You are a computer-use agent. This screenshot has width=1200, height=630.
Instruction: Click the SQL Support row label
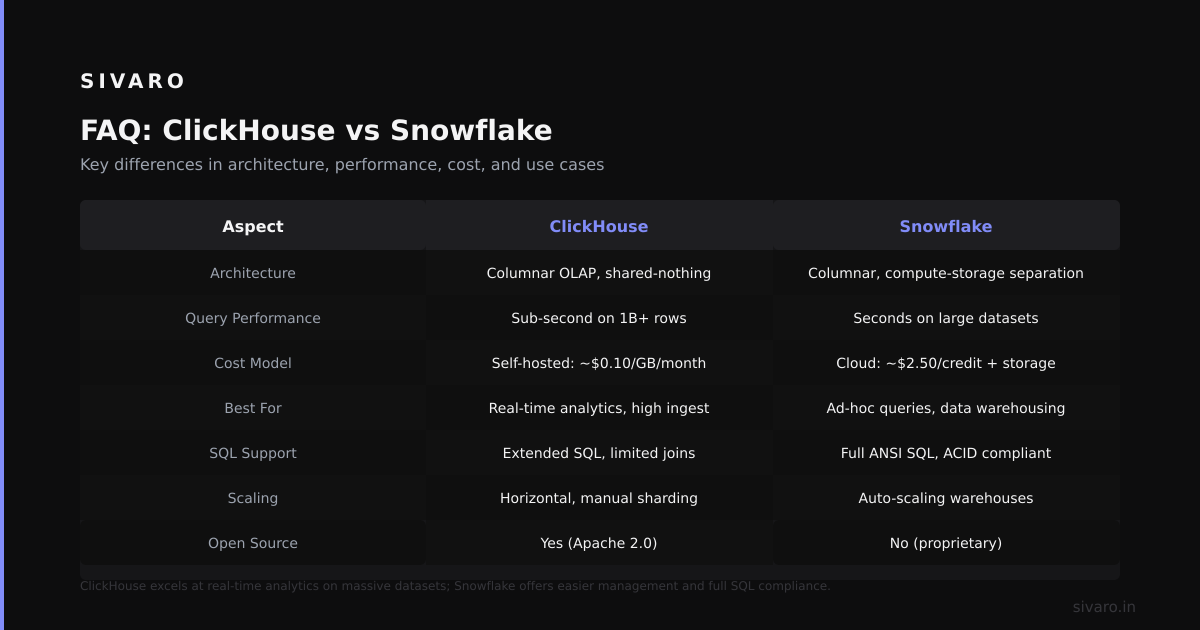tap(253, 453)
